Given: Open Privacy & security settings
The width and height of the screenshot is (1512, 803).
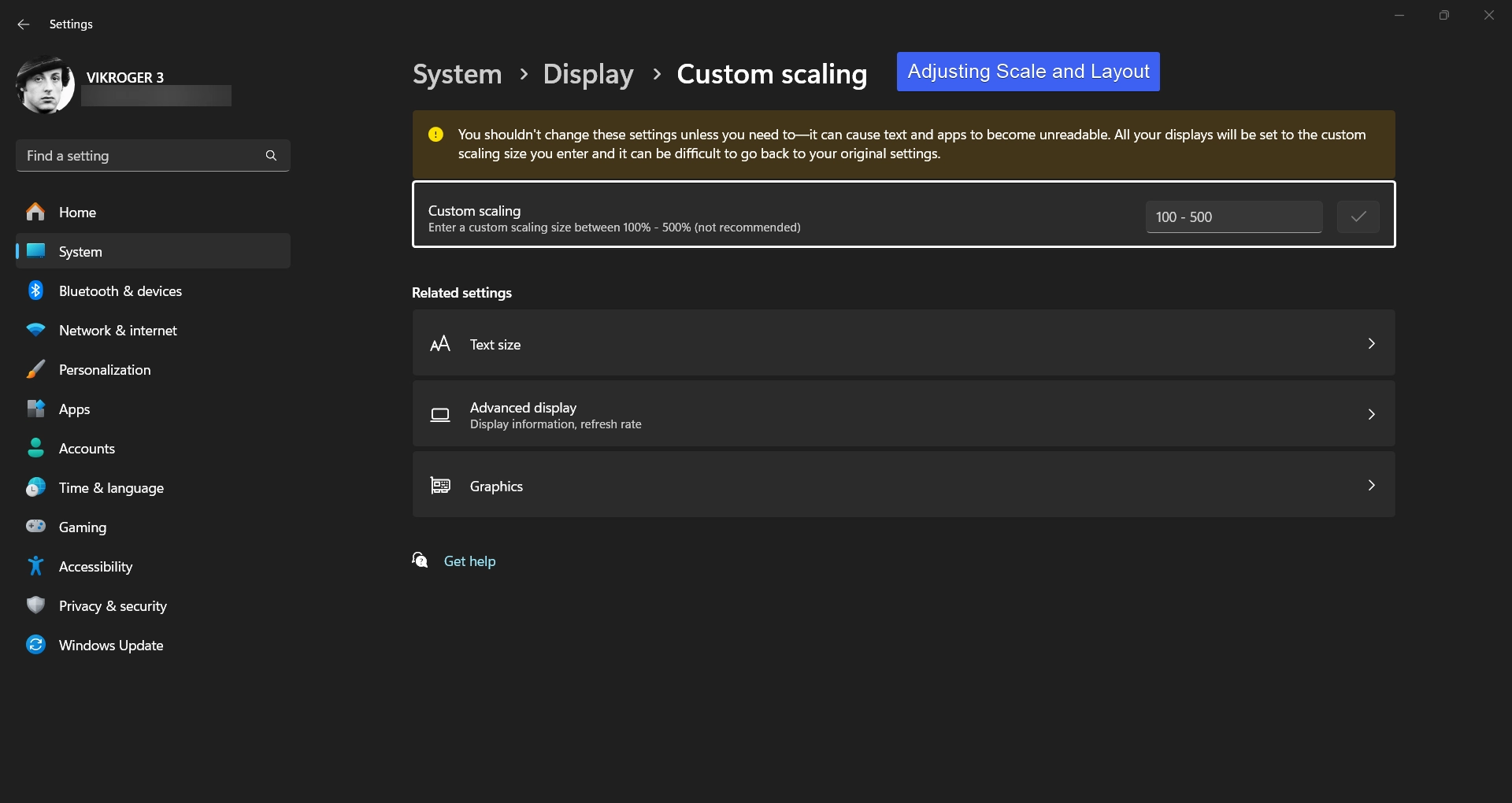Looking at the screenshot, I should coord(153,605).
